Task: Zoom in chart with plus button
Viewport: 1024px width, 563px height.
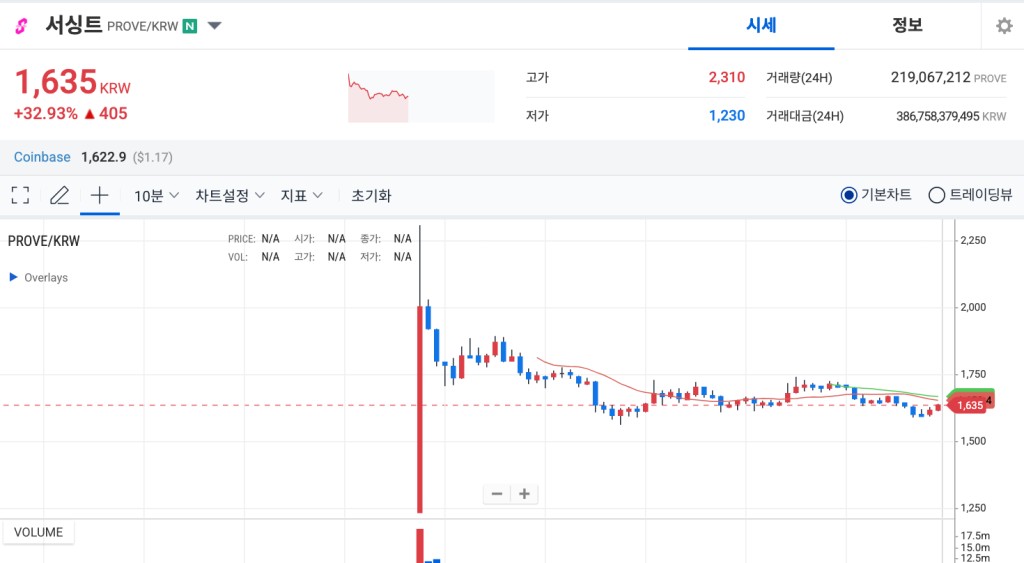Action: (x=524, y=494)
